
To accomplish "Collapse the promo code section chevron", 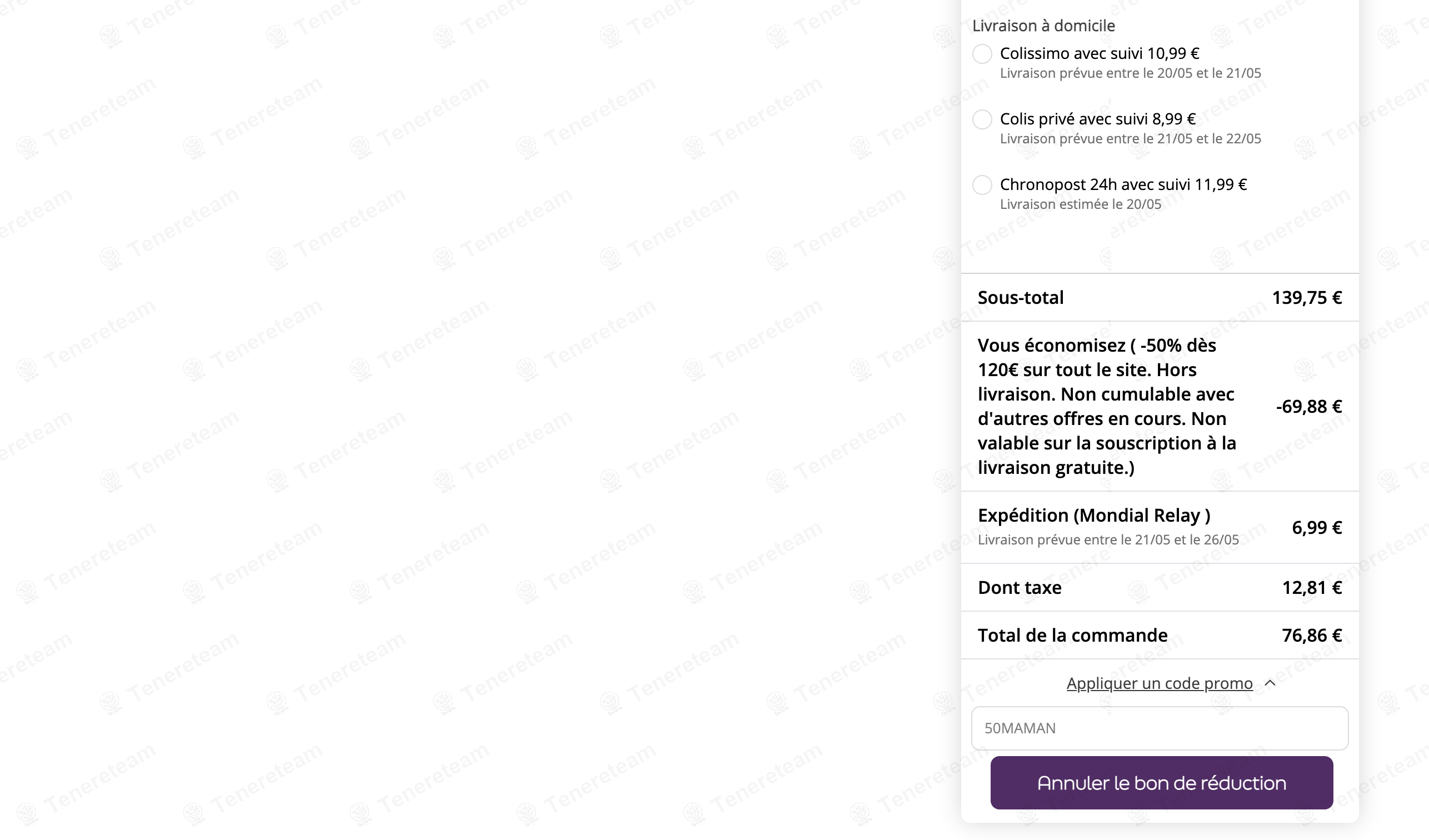I will pyautogui.click(x=1270, y=683).
